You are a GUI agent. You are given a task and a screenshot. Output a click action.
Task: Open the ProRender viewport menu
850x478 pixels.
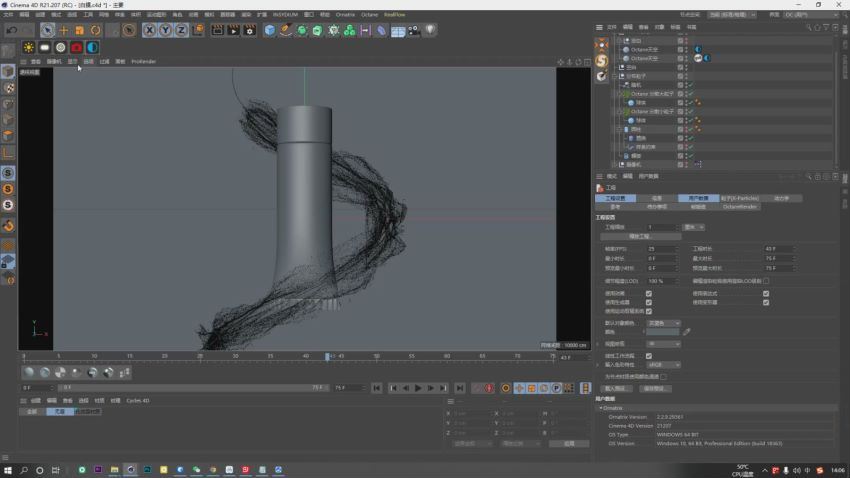[x=144, y=62]
